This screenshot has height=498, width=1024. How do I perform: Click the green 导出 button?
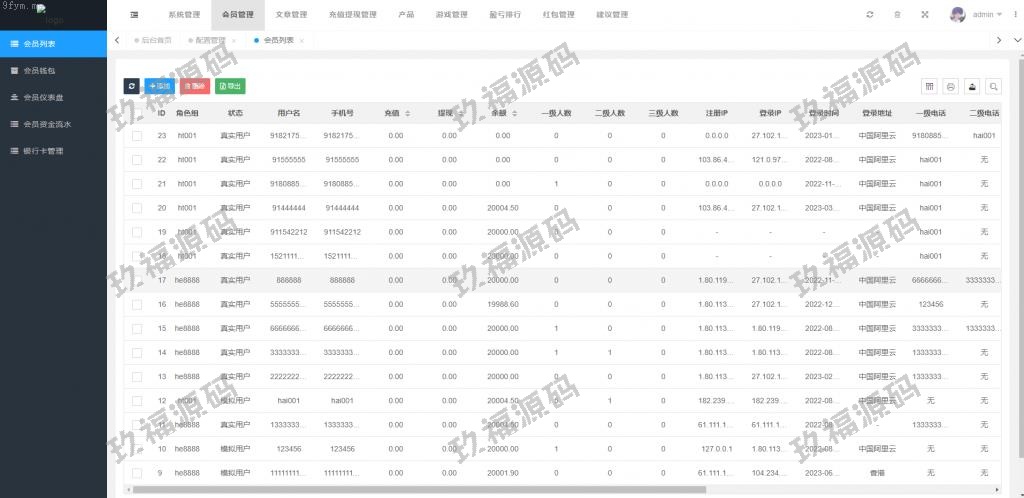pos(230,87)
